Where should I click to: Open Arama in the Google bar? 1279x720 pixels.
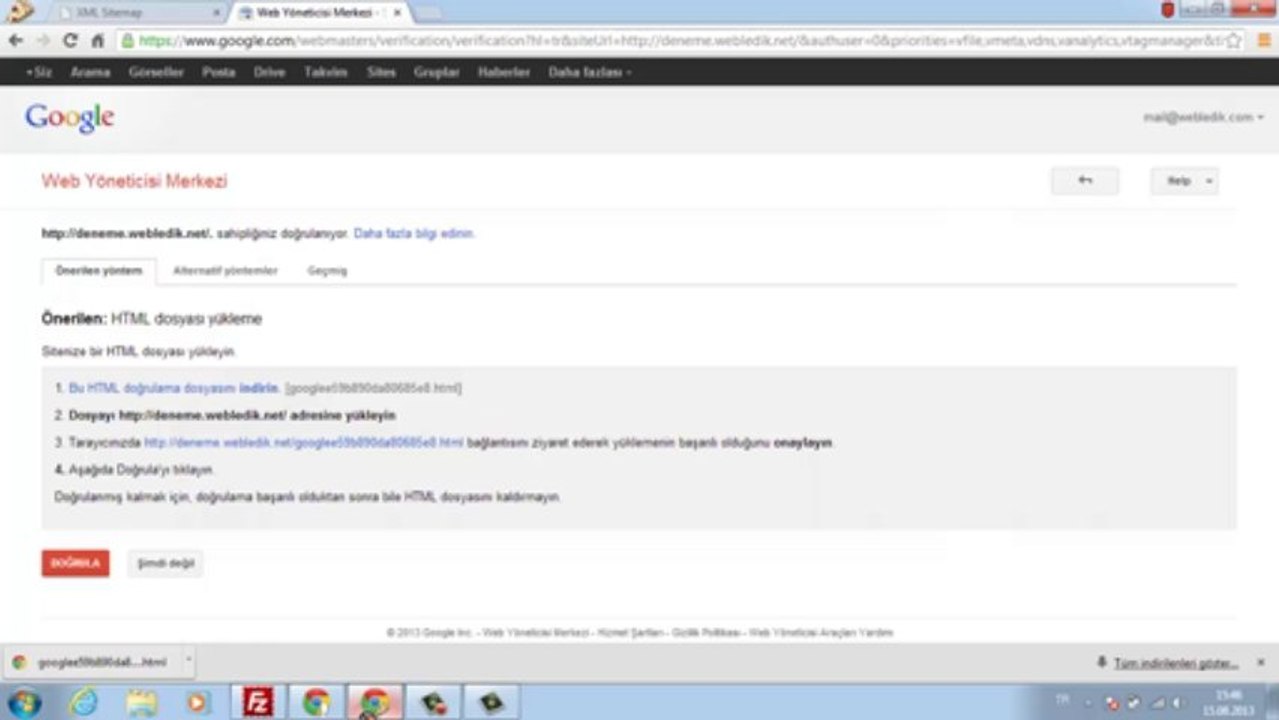(90, 72)
